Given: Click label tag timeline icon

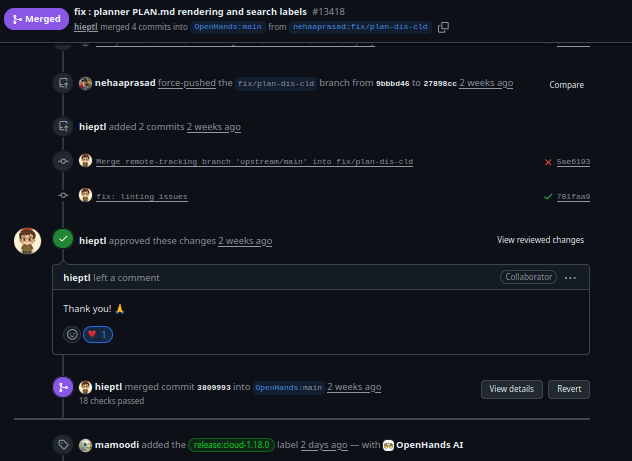Looking at the screenshot, I should pyautogui.click(x=63, y=444).
